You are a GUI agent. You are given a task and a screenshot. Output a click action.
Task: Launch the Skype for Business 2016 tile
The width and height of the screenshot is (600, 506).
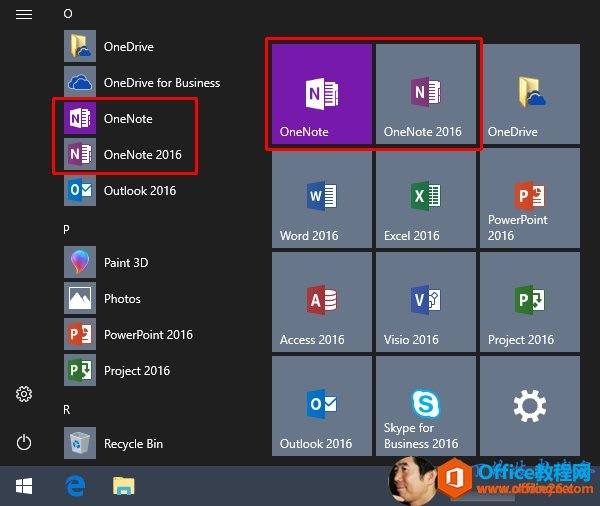(426, 406)
